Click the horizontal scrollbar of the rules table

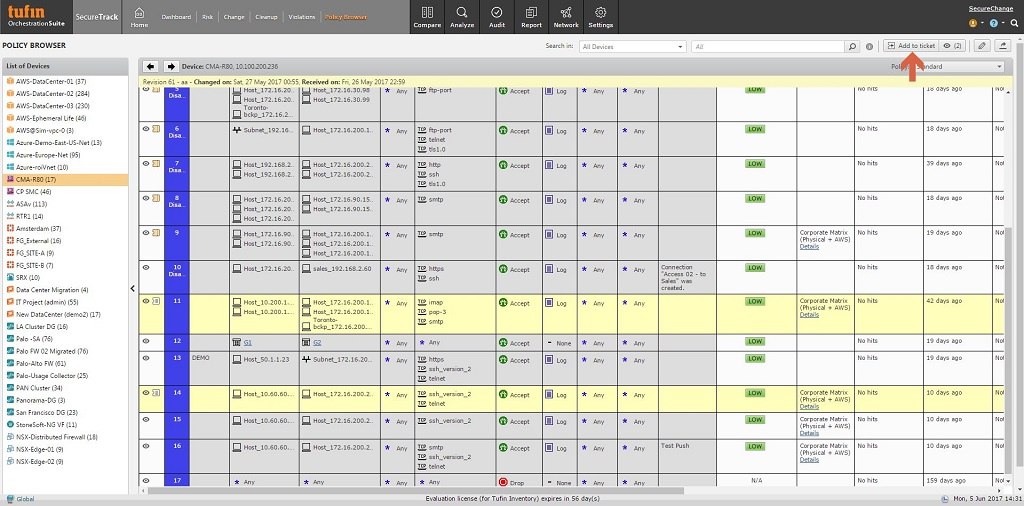(415, 490)
